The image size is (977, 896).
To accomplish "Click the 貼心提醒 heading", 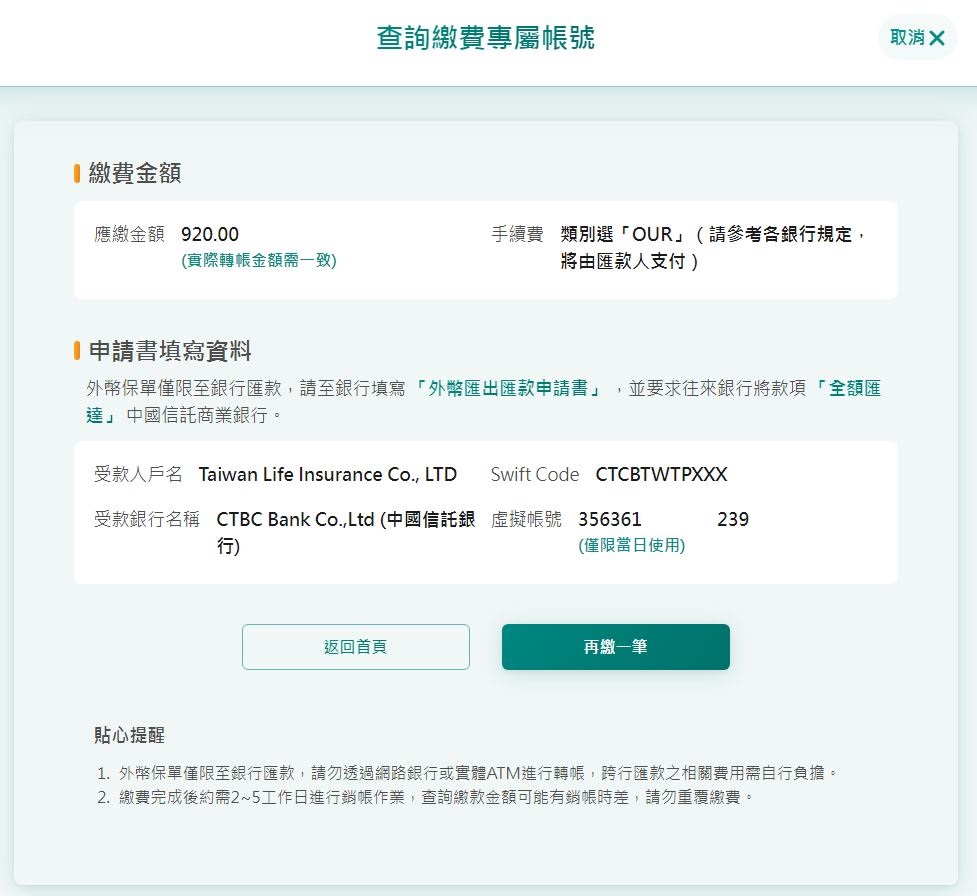I will (x=130, y=735).
